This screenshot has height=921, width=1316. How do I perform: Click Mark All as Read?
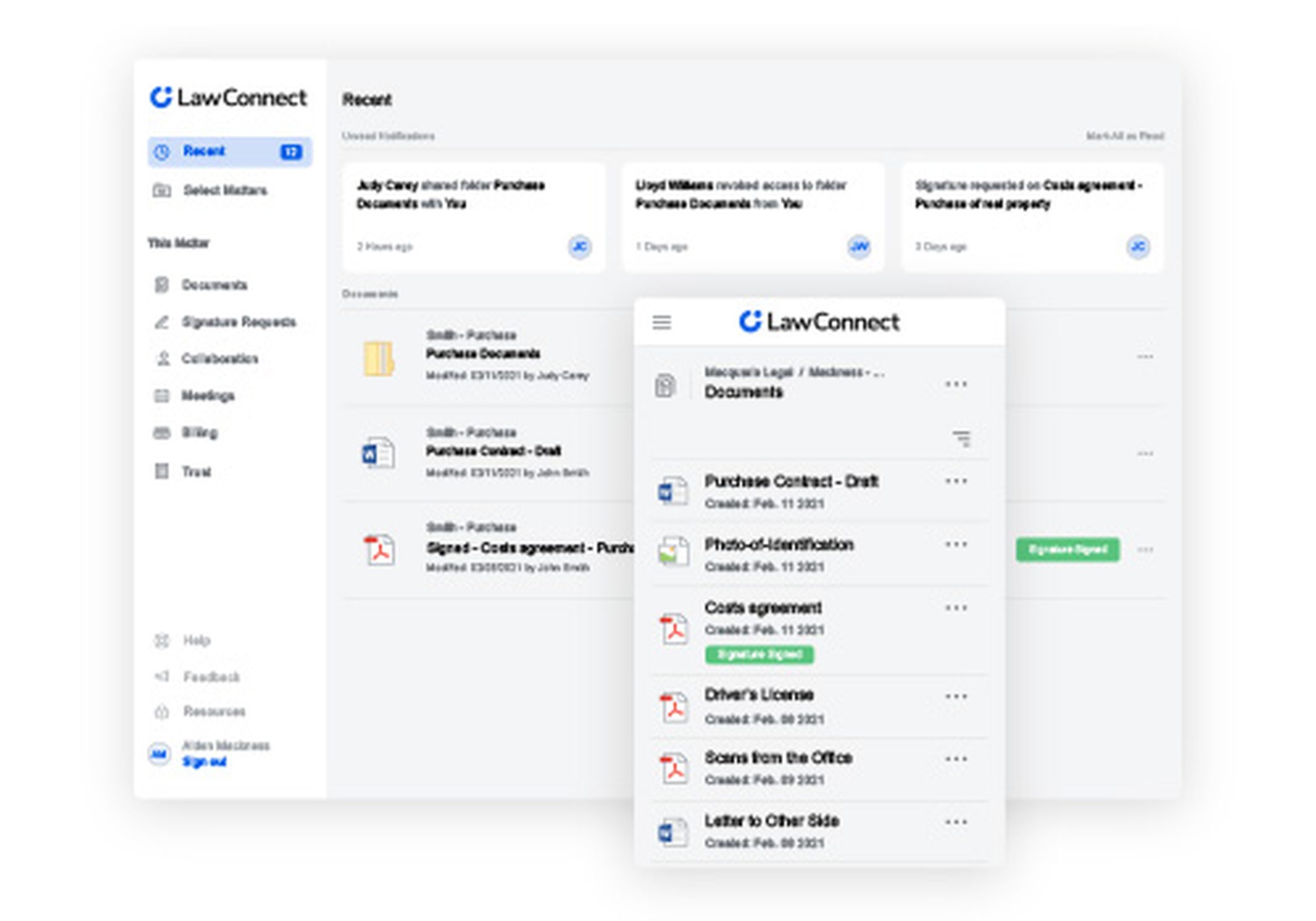point(1125,136)
